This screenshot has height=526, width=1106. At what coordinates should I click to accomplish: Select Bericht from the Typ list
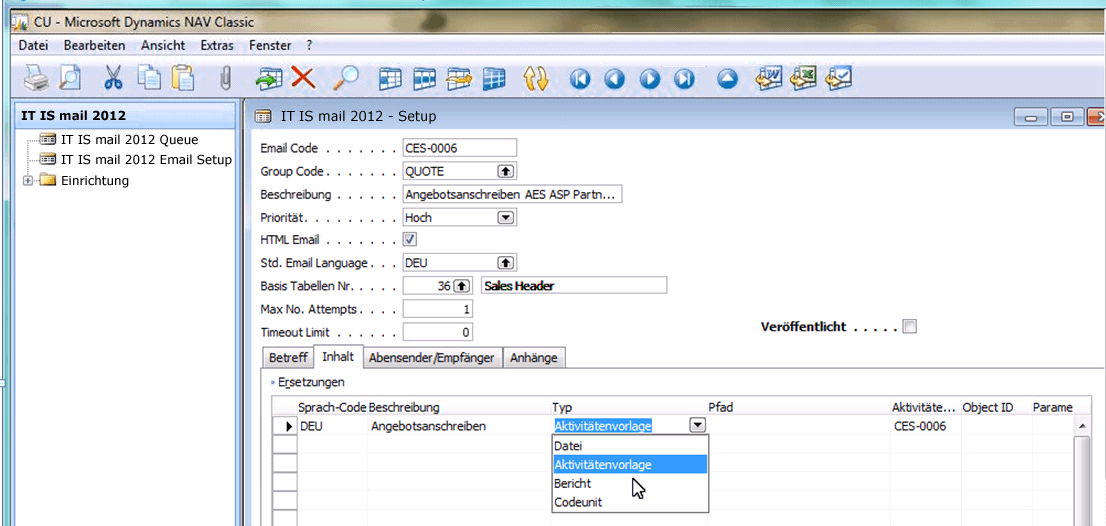pos(630,484)
